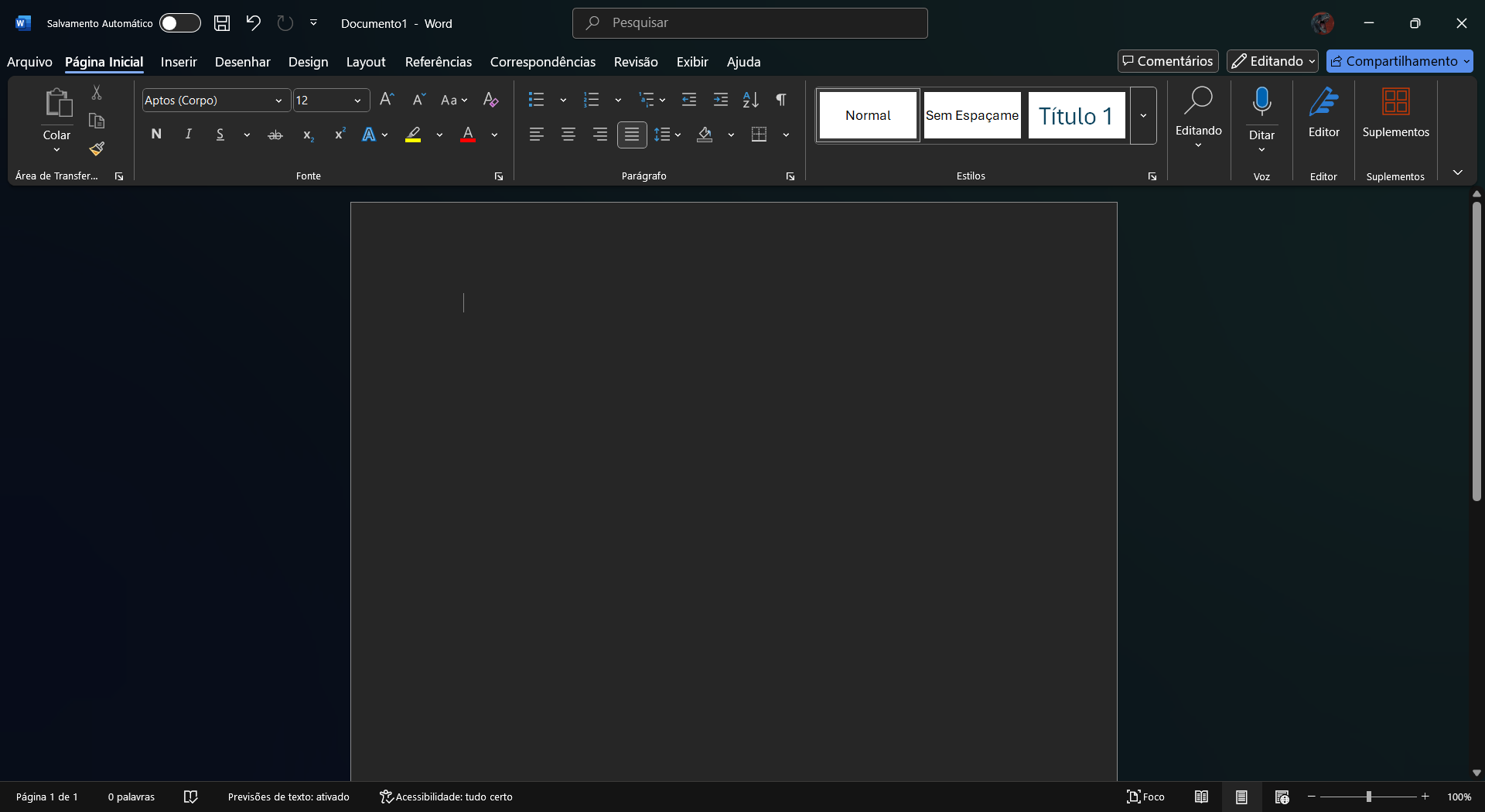
Task: Click Previsões de texto: ativado
Action: [x=288, y=797]
